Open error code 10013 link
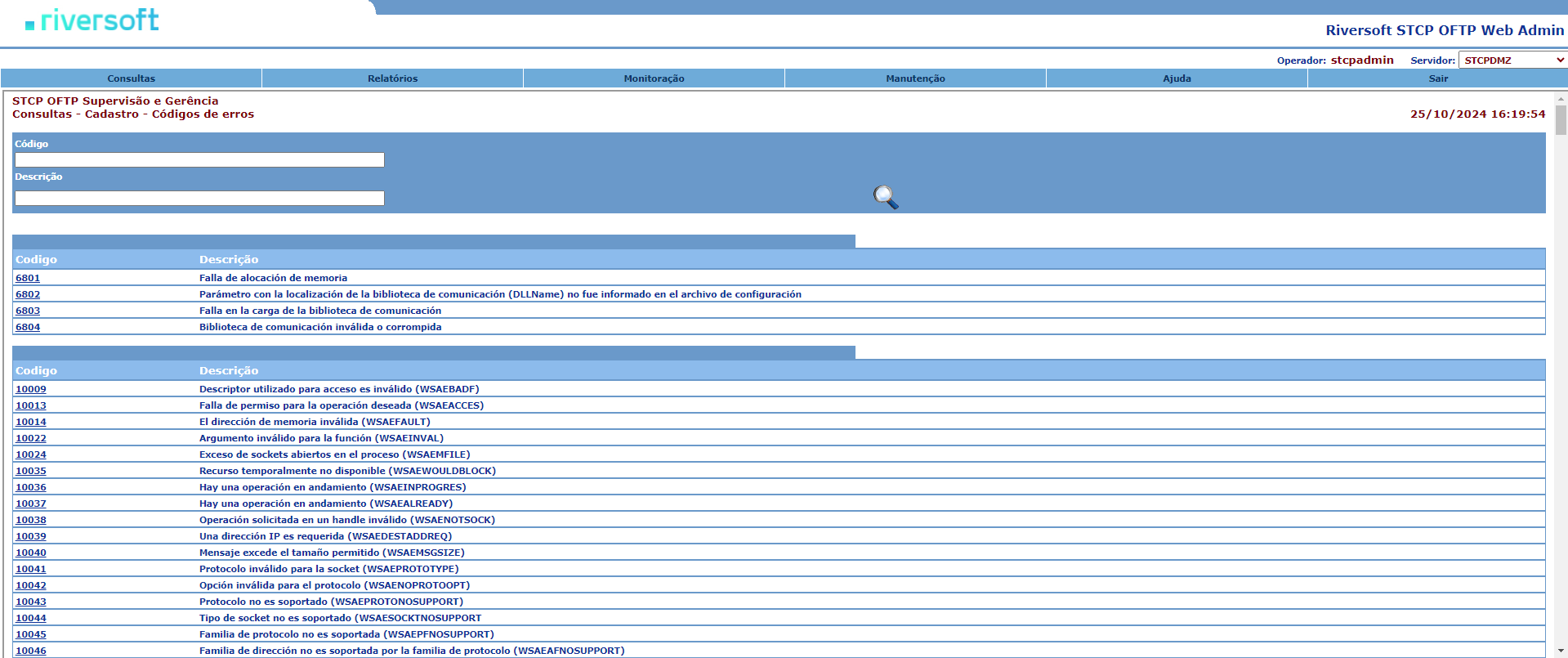1568x658 pixels. (31, 405)
